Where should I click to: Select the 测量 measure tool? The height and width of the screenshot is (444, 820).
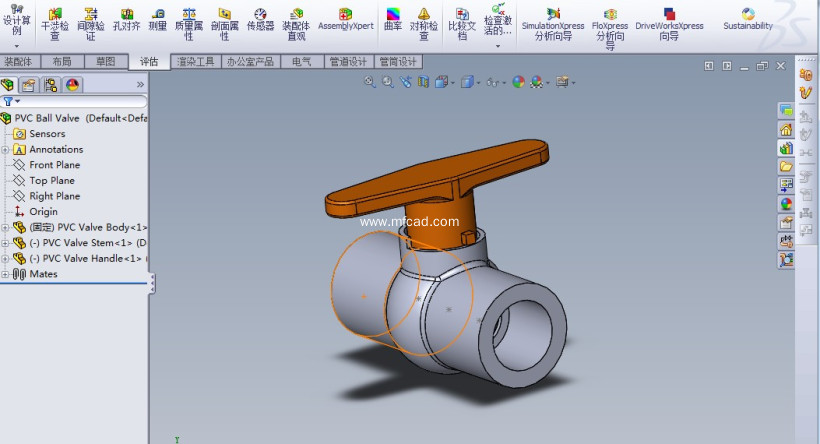(157, 19)
